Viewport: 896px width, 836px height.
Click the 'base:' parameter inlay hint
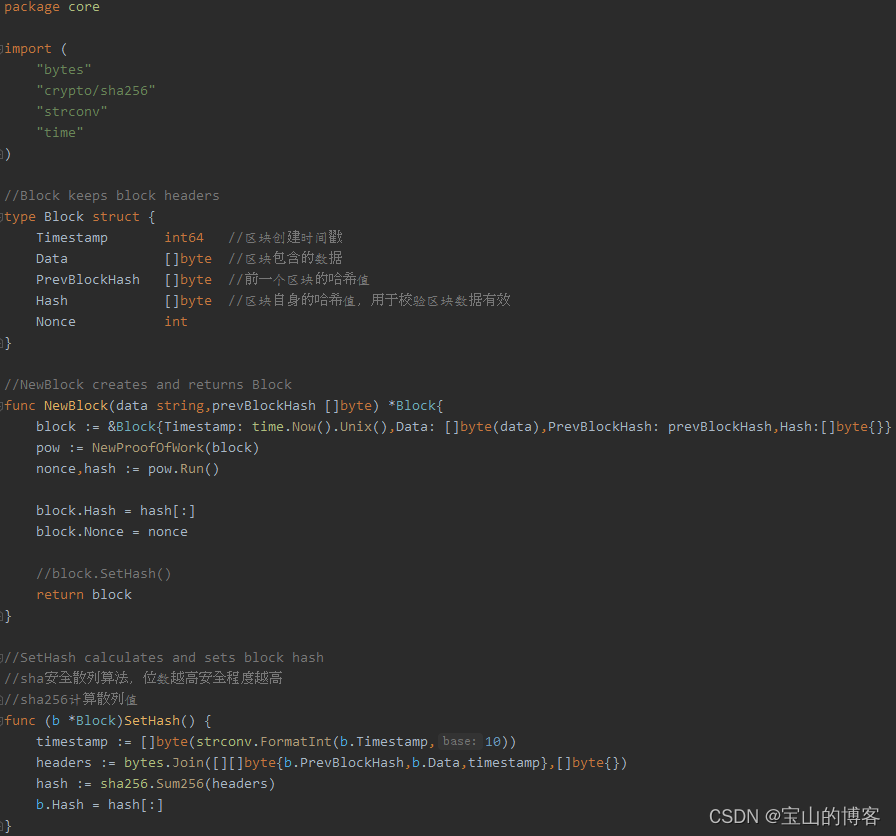[x=460, y=741]
